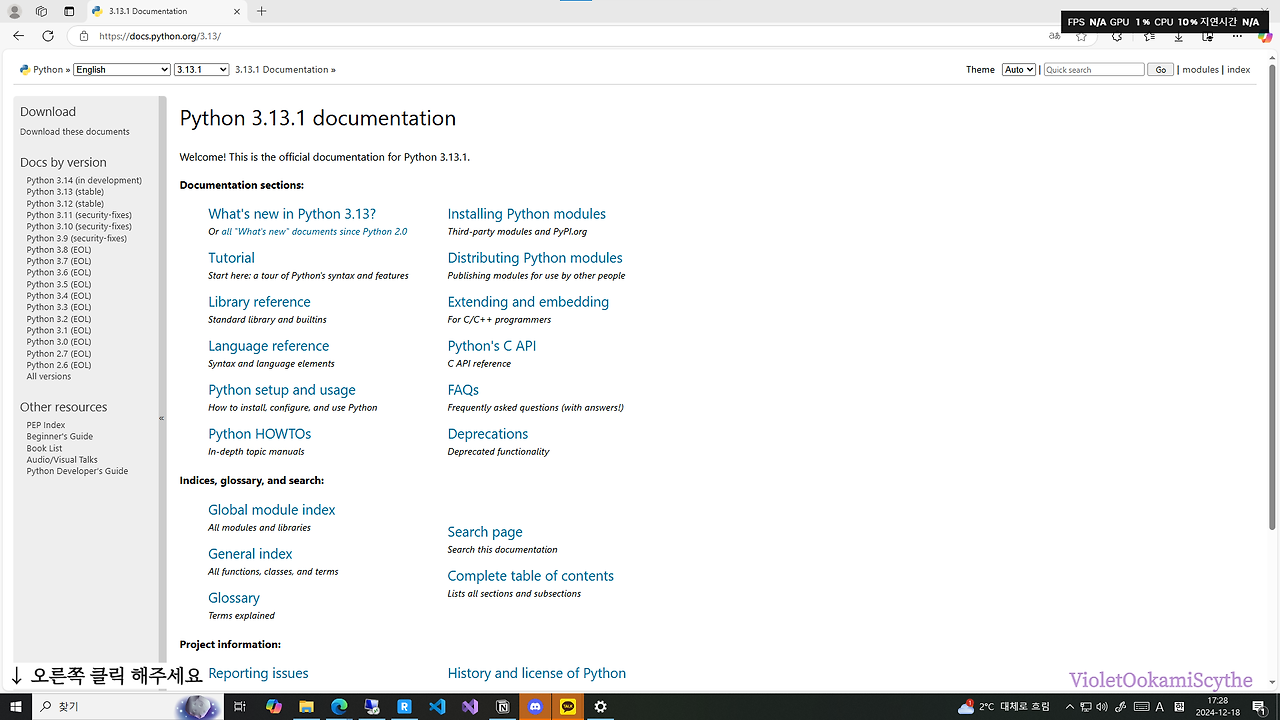The height and width of the screenshot is (720, 1280).
Task: Open the version dropdown showing 3.13.1
Action: click(202, 70)
